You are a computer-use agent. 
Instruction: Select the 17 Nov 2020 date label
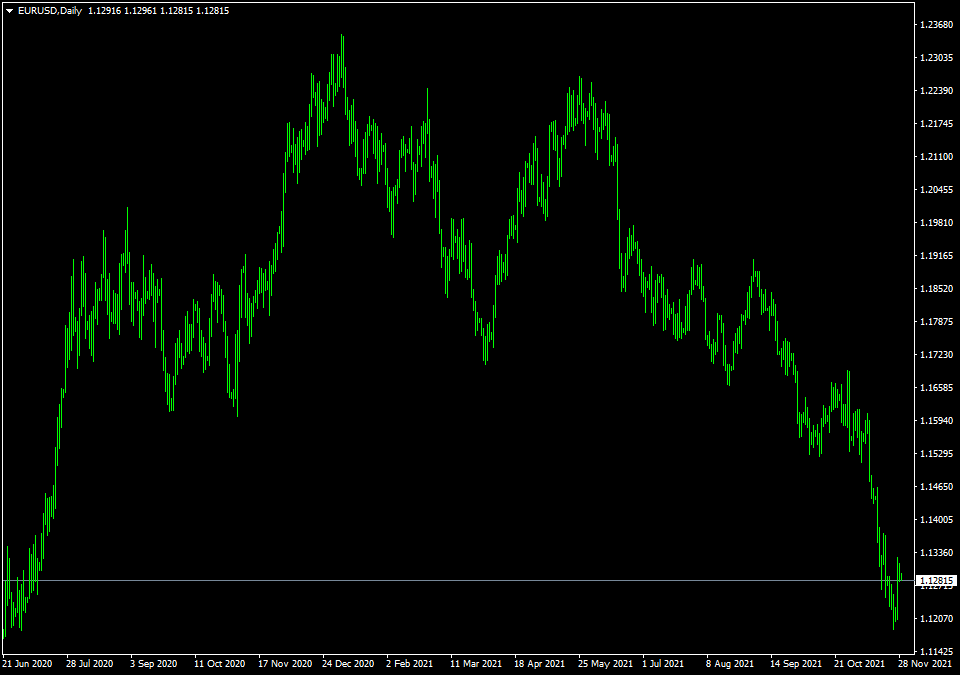coord(285,664)
